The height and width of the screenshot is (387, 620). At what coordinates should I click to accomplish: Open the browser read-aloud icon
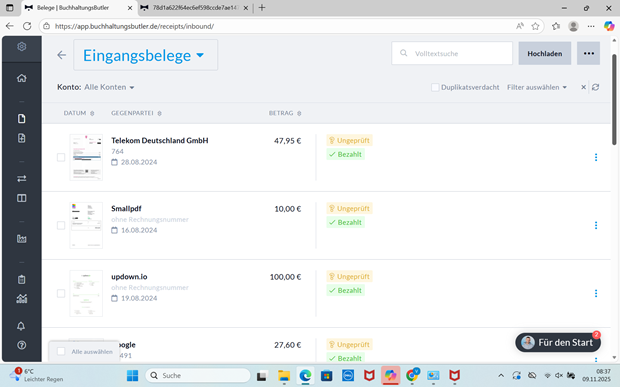520,26
